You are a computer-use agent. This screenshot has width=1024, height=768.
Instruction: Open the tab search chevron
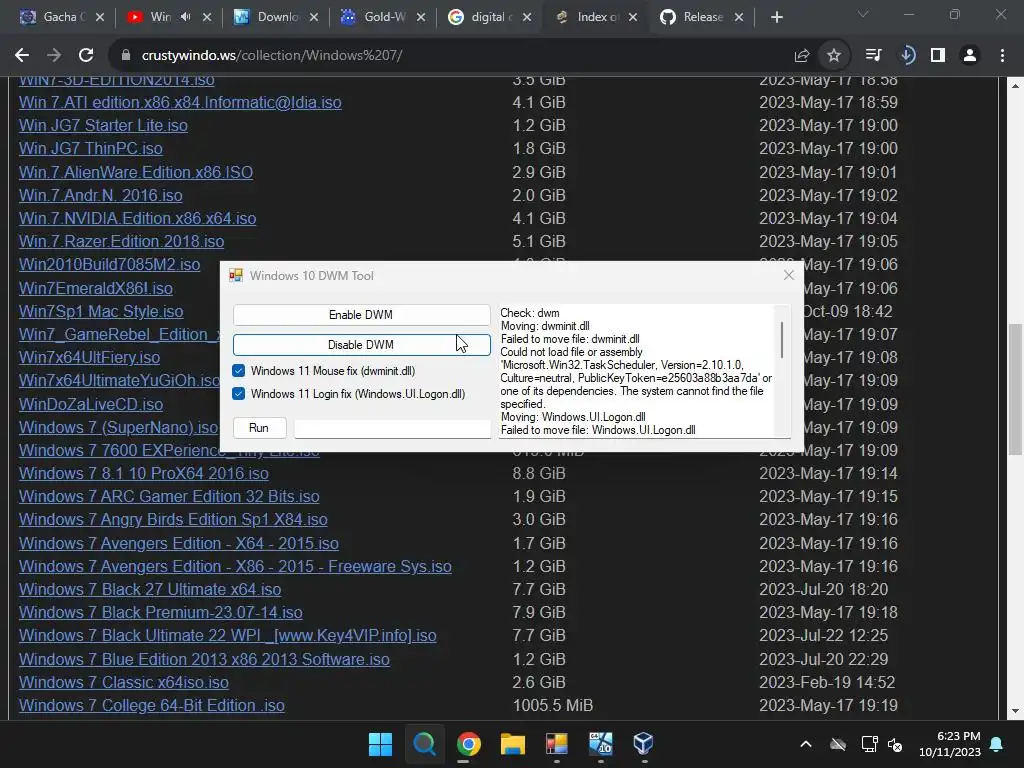[863, 14]
